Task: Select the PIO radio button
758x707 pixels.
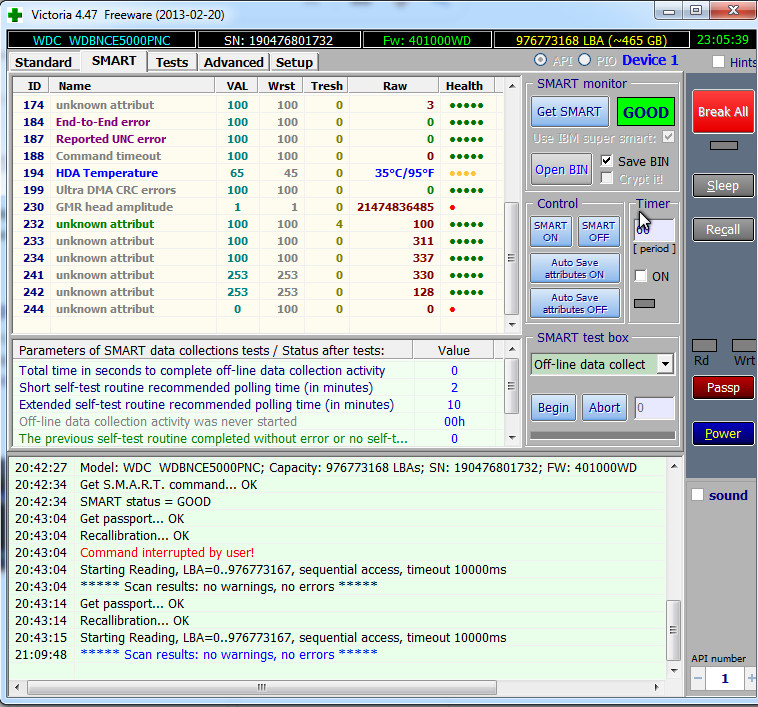Action: (585, 61)
